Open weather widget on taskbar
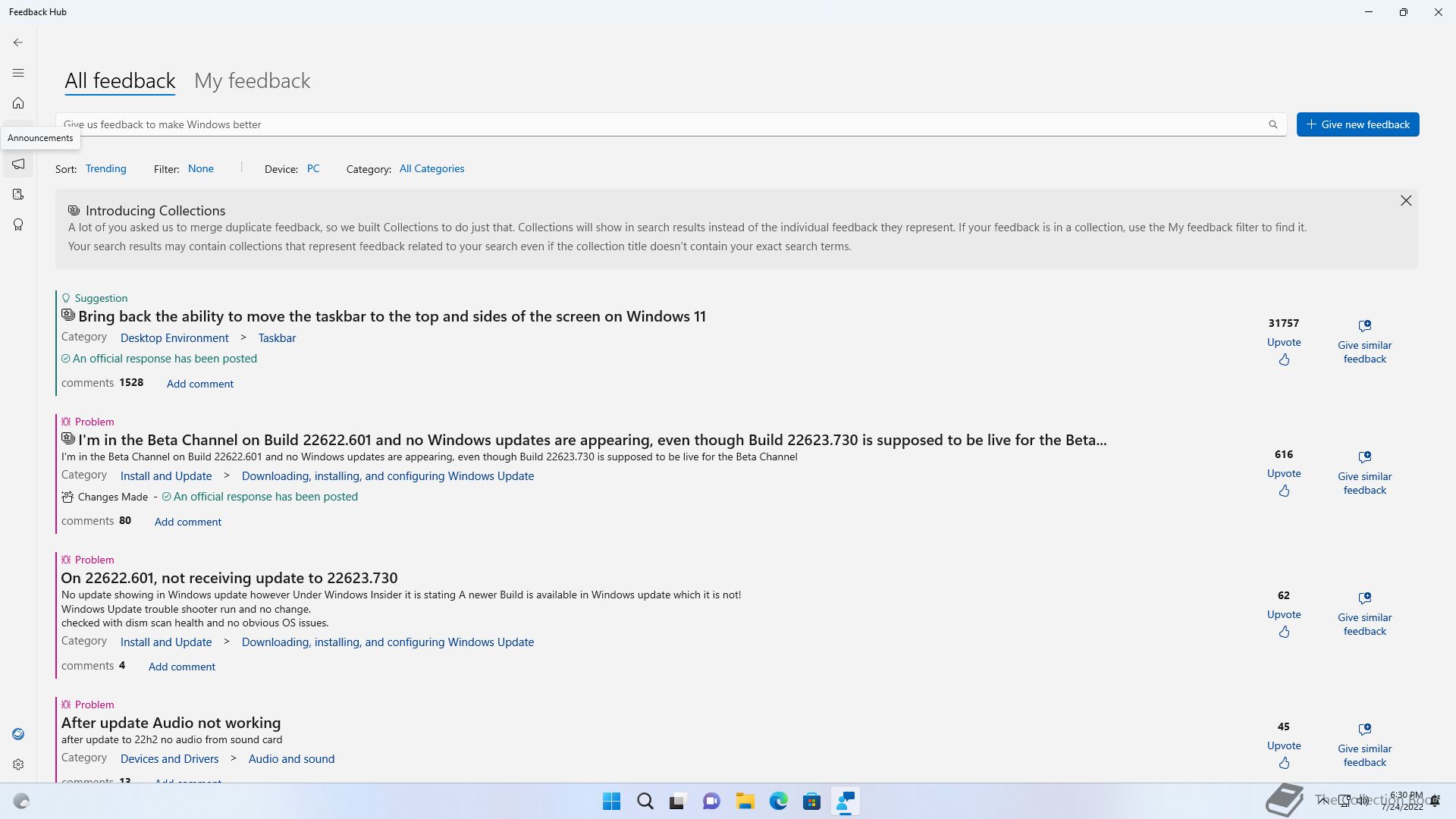The height and width of the screenshot is (819, 1456). 21,801
